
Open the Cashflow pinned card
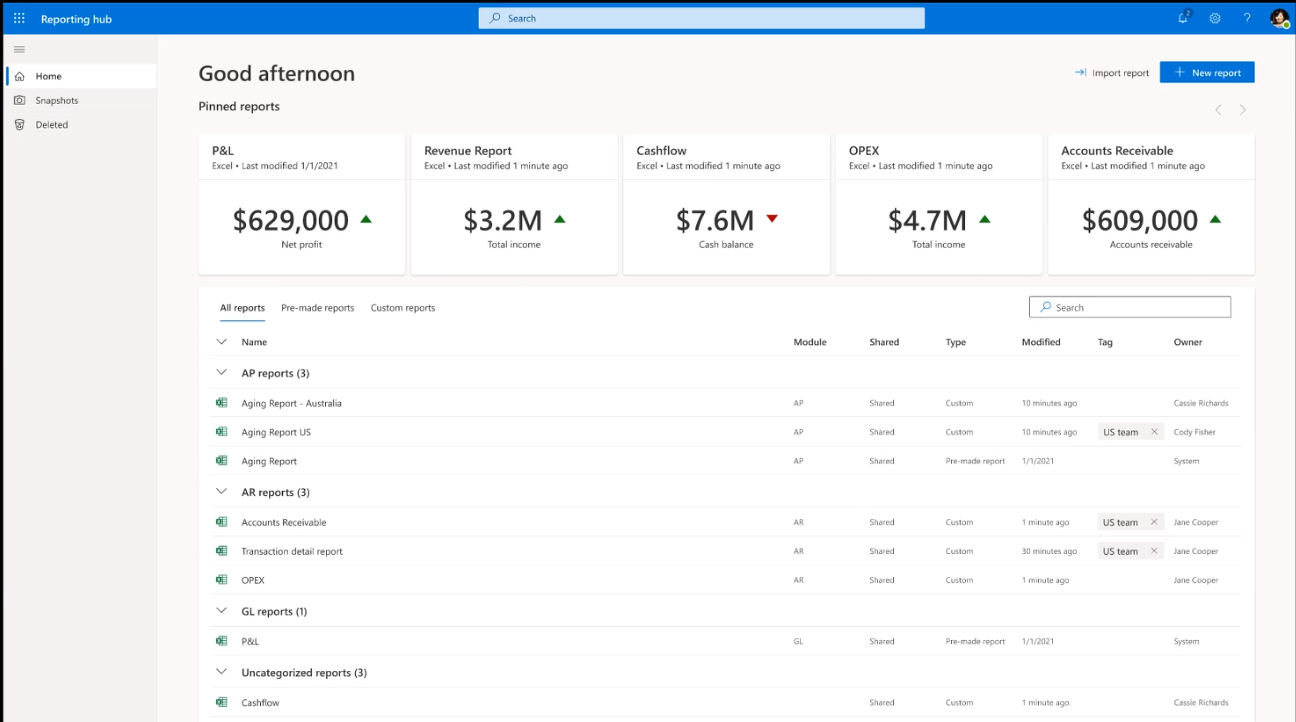[726, 204]
